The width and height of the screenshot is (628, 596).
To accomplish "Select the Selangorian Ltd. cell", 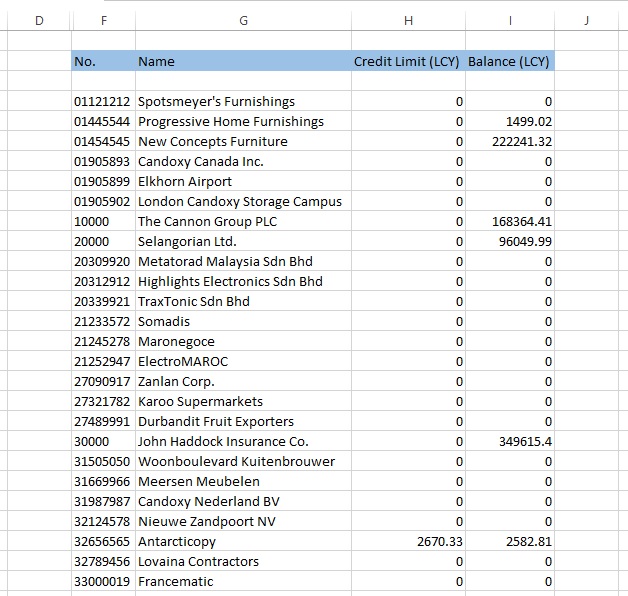I will click(244, 242).
